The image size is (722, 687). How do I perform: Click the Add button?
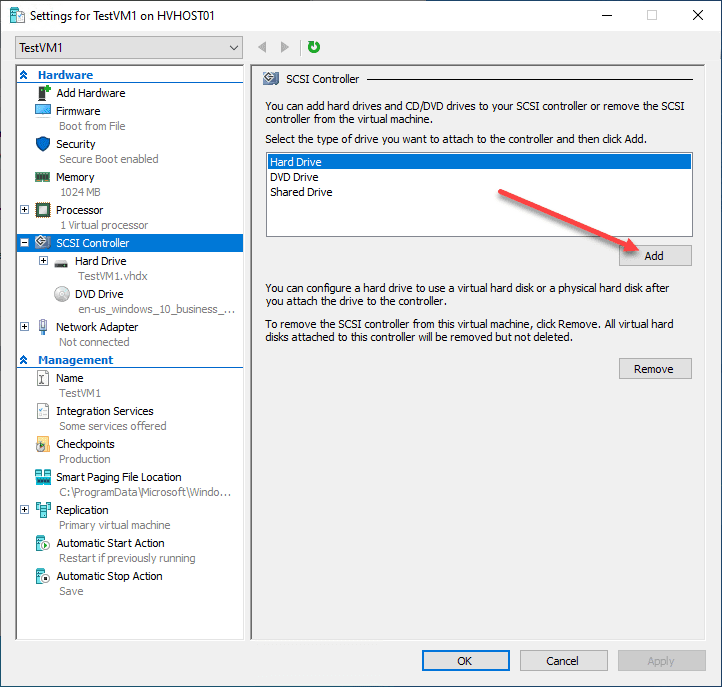click(655, 256)
